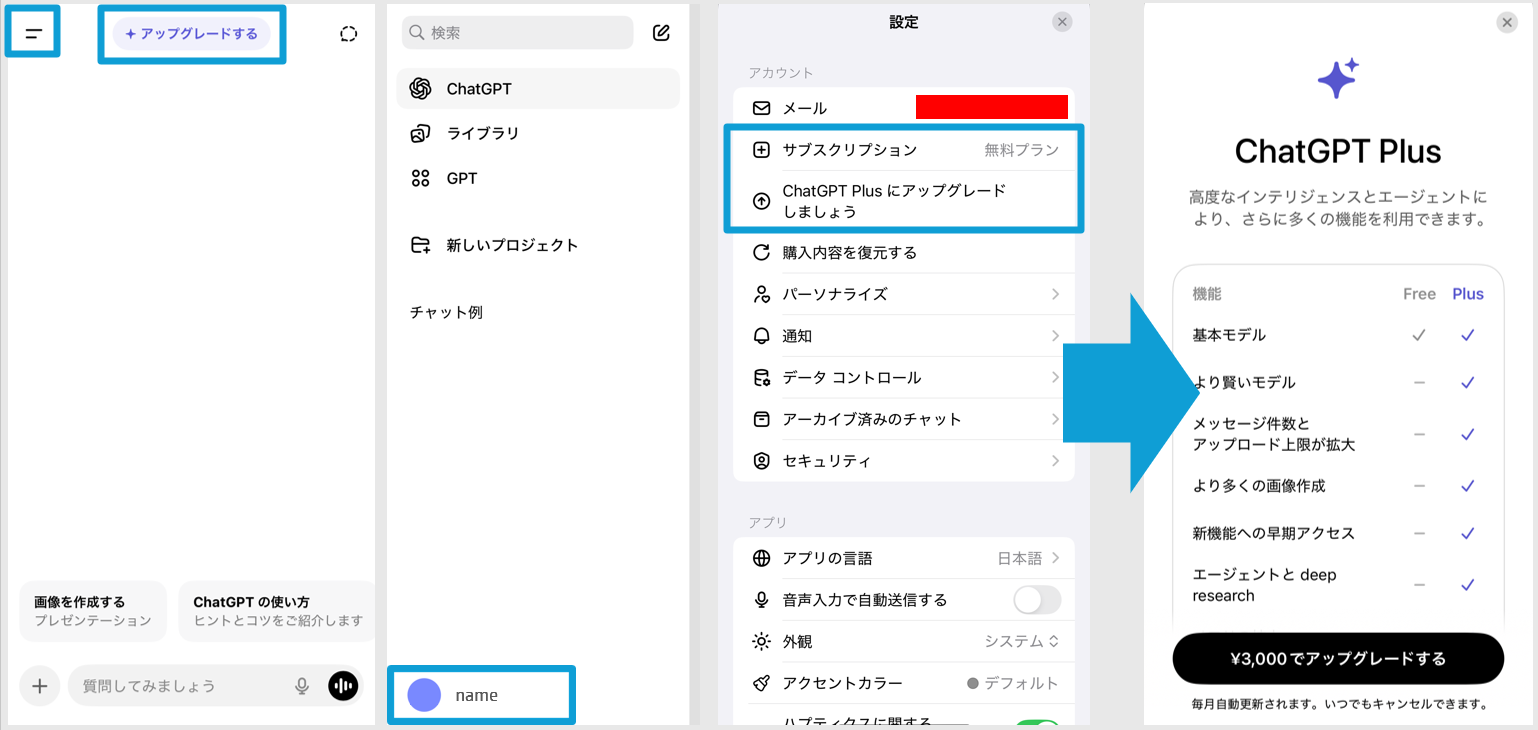
Task: Open the サブスクリプション row
Action: [904, 150]
